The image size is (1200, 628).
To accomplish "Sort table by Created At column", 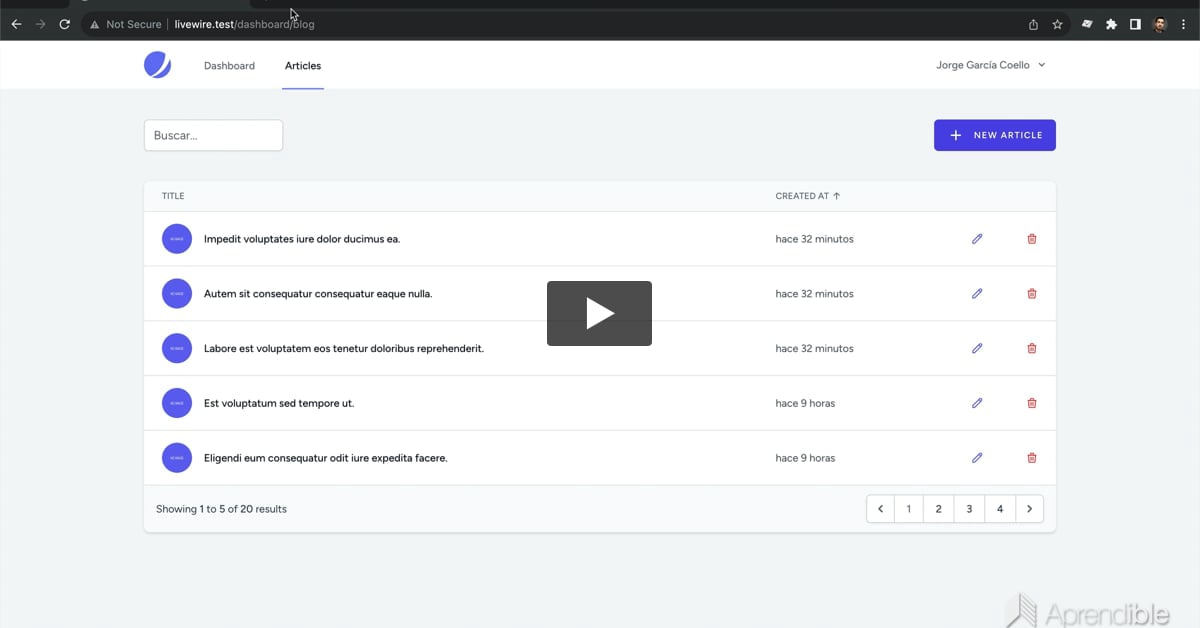I will tap(808, 196).
